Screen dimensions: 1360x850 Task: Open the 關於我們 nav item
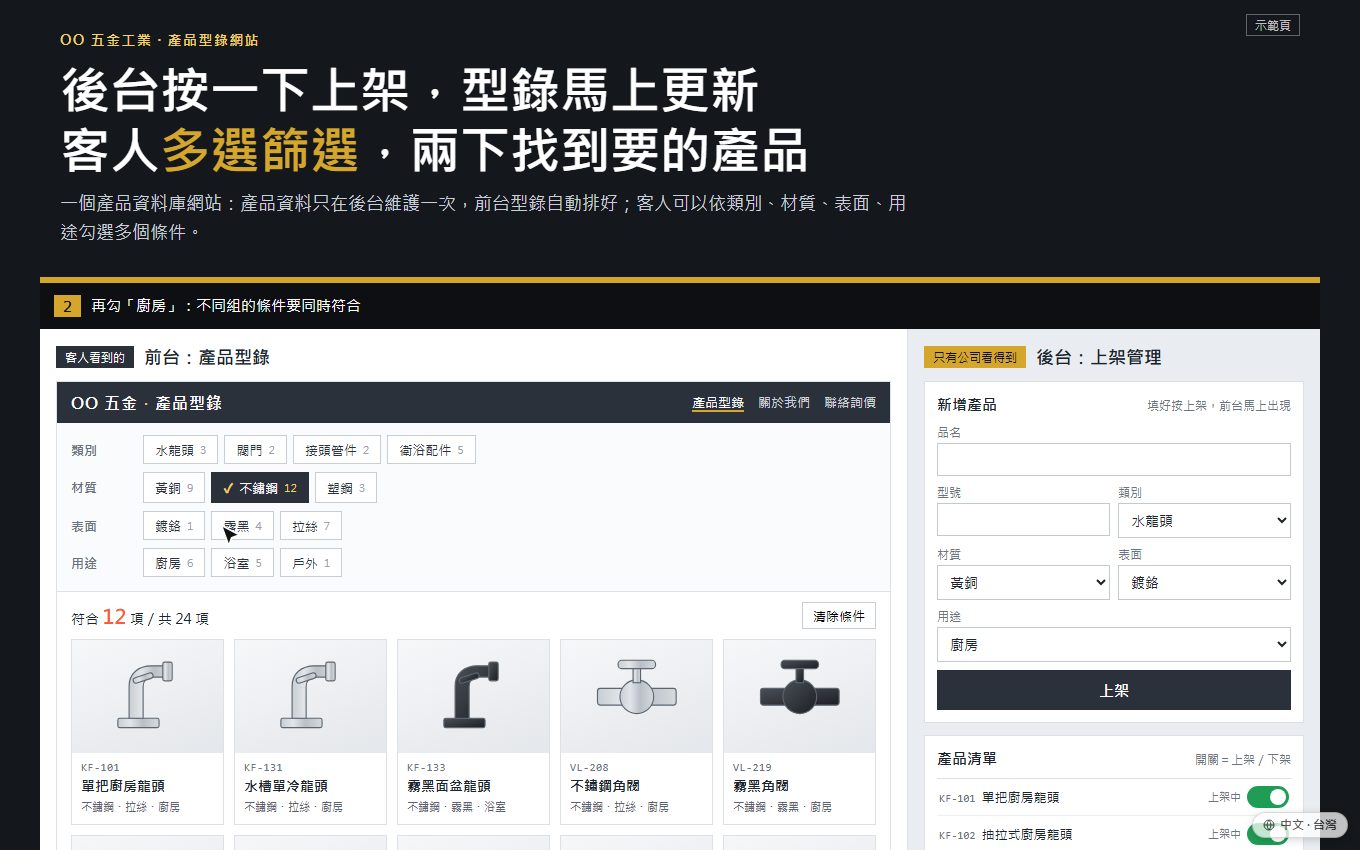point(784,402)
